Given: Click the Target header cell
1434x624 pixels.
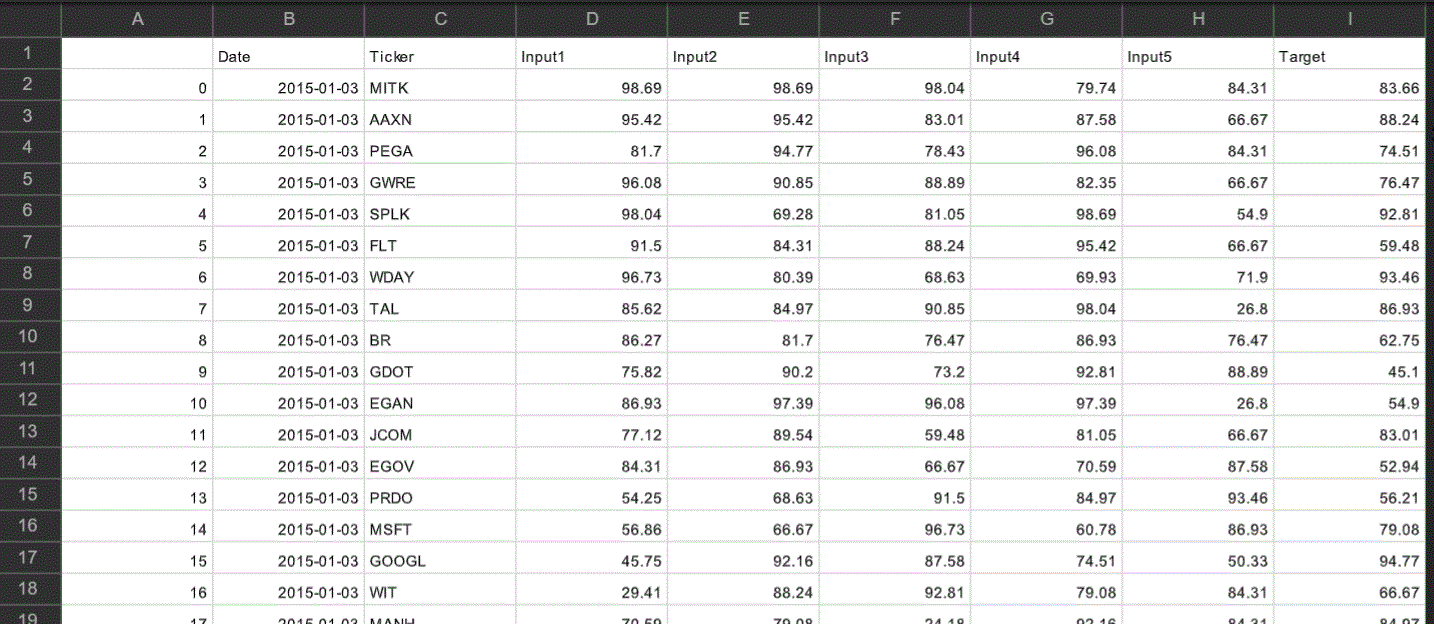Looking at the screenshot, I should pyautogui.click(x=1350, y=57).
